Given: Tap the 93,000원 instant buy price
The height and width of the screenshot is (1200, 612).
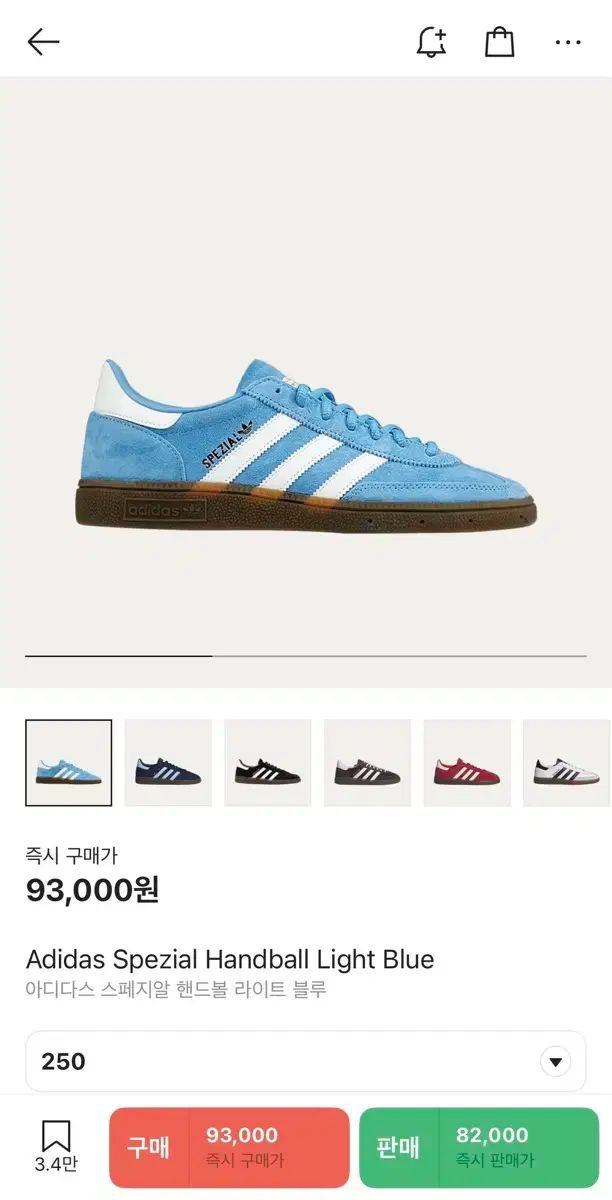Looking at the screenshot, I should [x=92, y=890].
